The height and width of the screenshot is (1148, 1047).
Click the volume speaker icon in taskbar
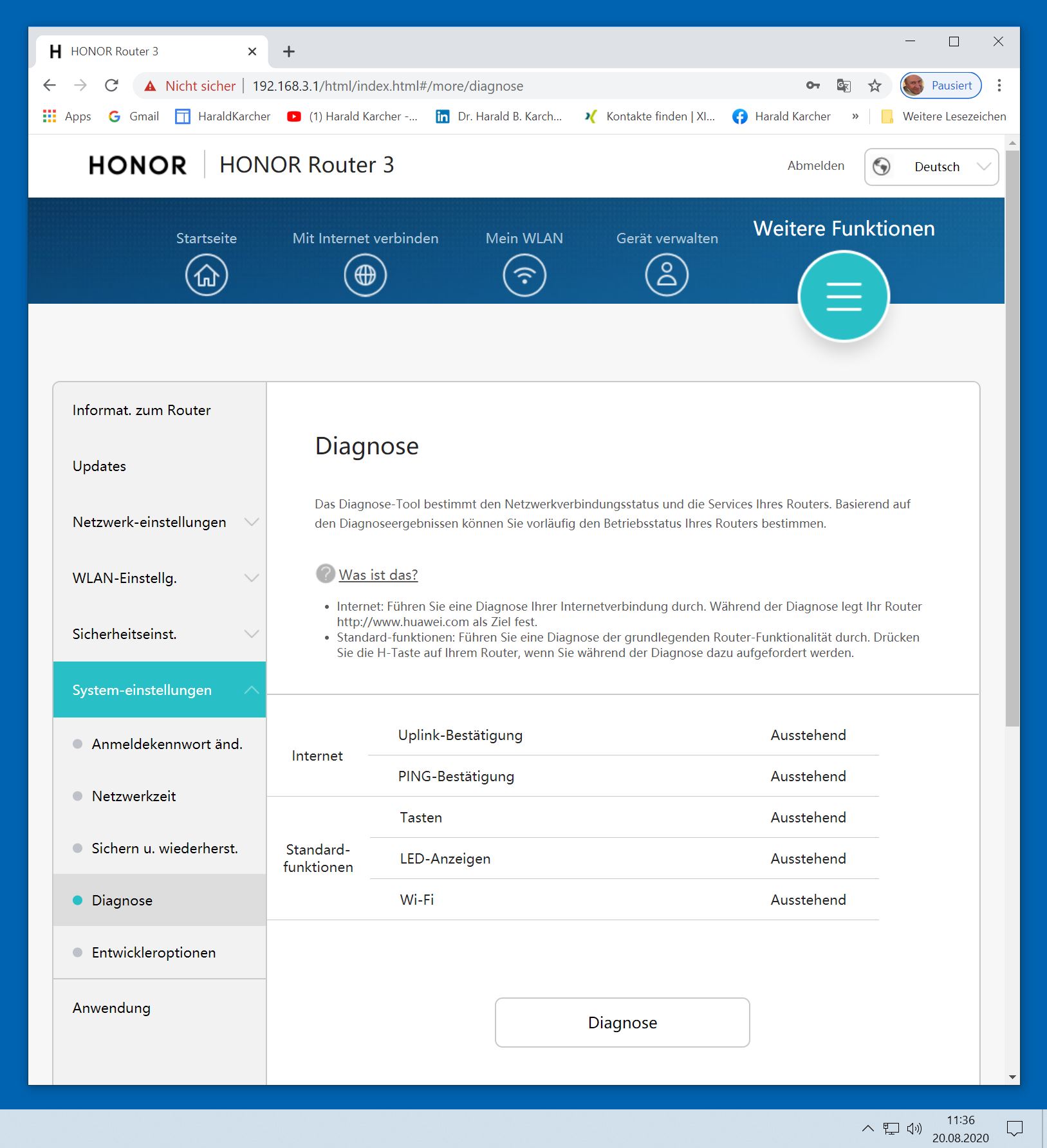tap(914, 1128)
